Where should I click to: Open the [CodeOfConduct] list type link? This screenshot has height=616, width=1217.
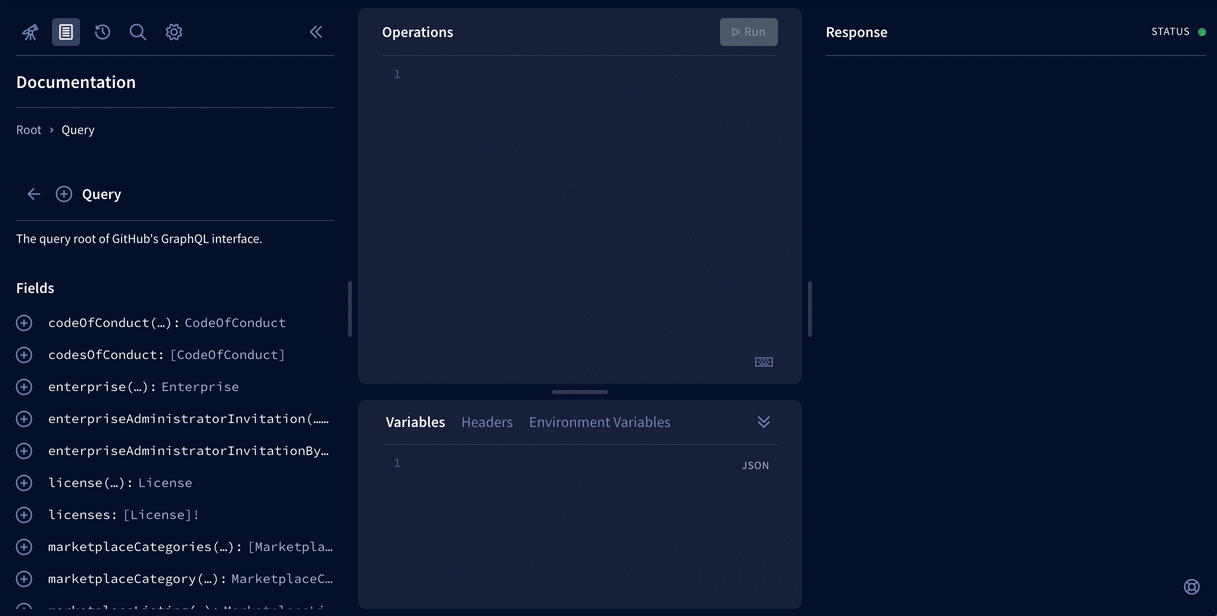point(227,355)
